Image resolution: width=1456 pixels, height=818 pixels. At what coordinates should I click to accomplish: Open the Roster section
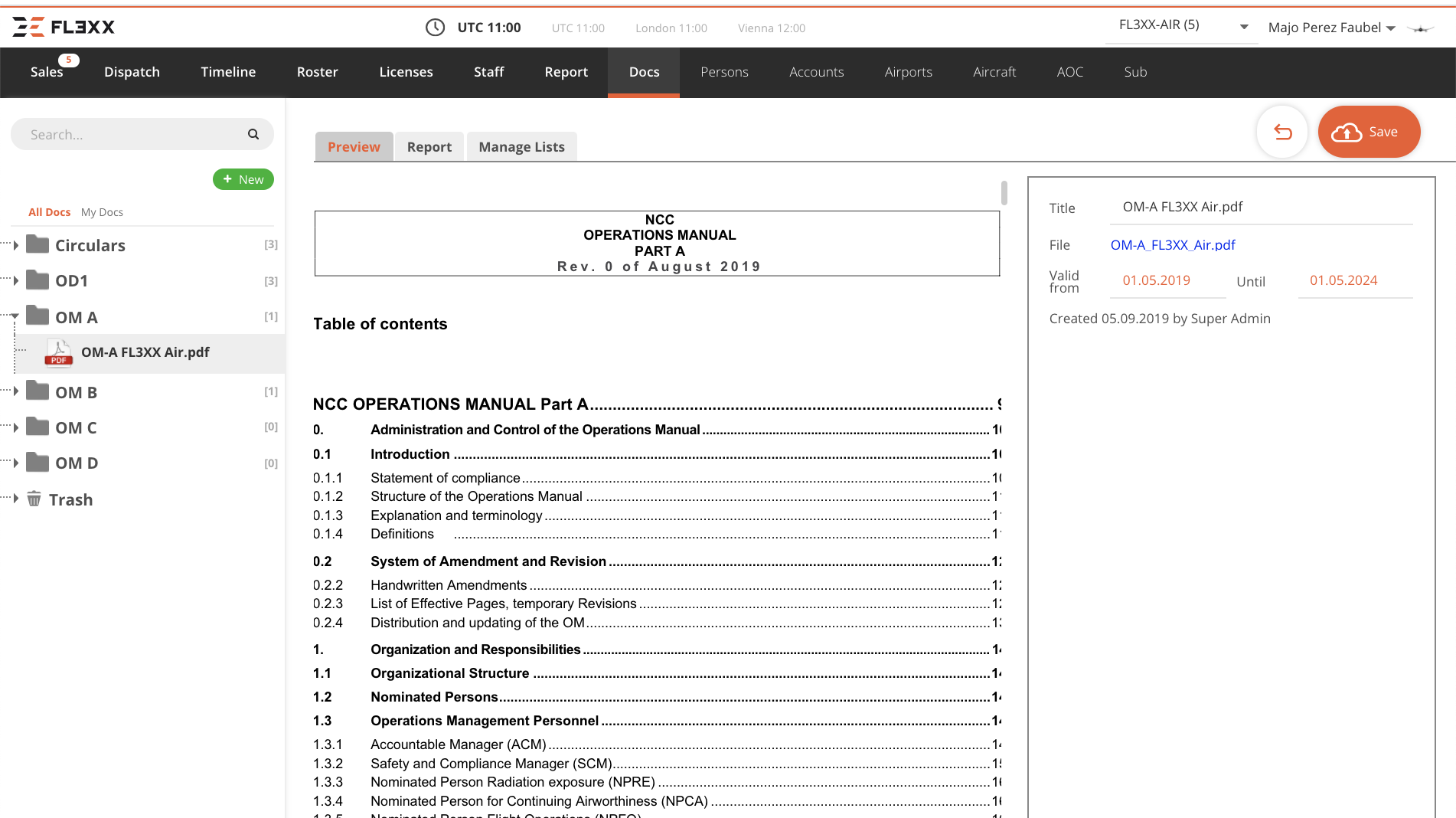[x=318, y=72]
